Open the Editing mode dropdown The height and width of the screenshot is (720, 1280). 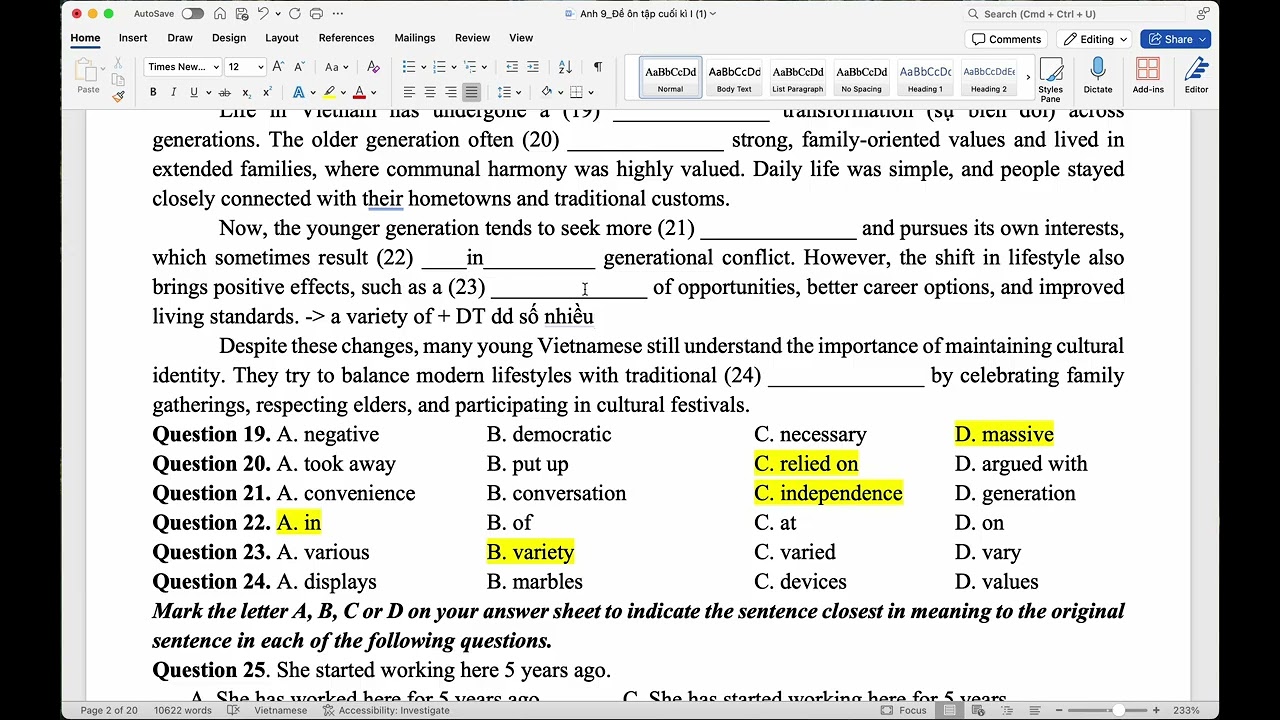(1097, 39)
